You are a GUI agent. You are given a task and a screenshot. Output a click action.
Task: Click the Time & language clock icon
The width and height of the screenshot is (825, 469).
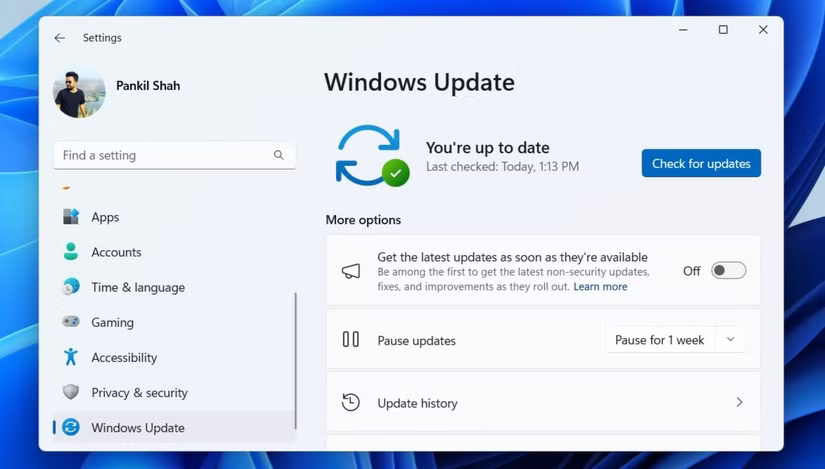pos(71,287)
